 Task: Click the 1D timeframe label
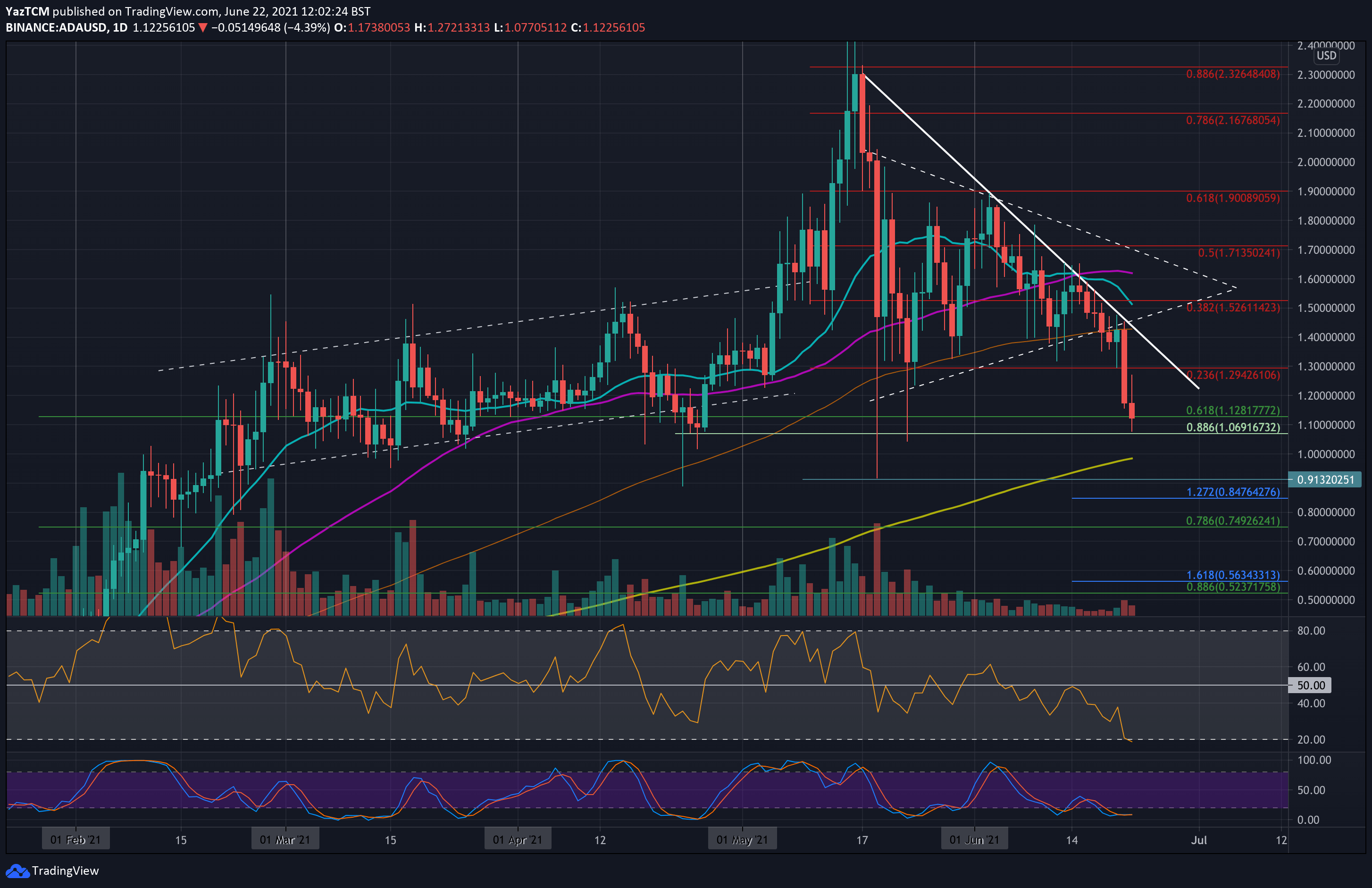pos(120,28)
